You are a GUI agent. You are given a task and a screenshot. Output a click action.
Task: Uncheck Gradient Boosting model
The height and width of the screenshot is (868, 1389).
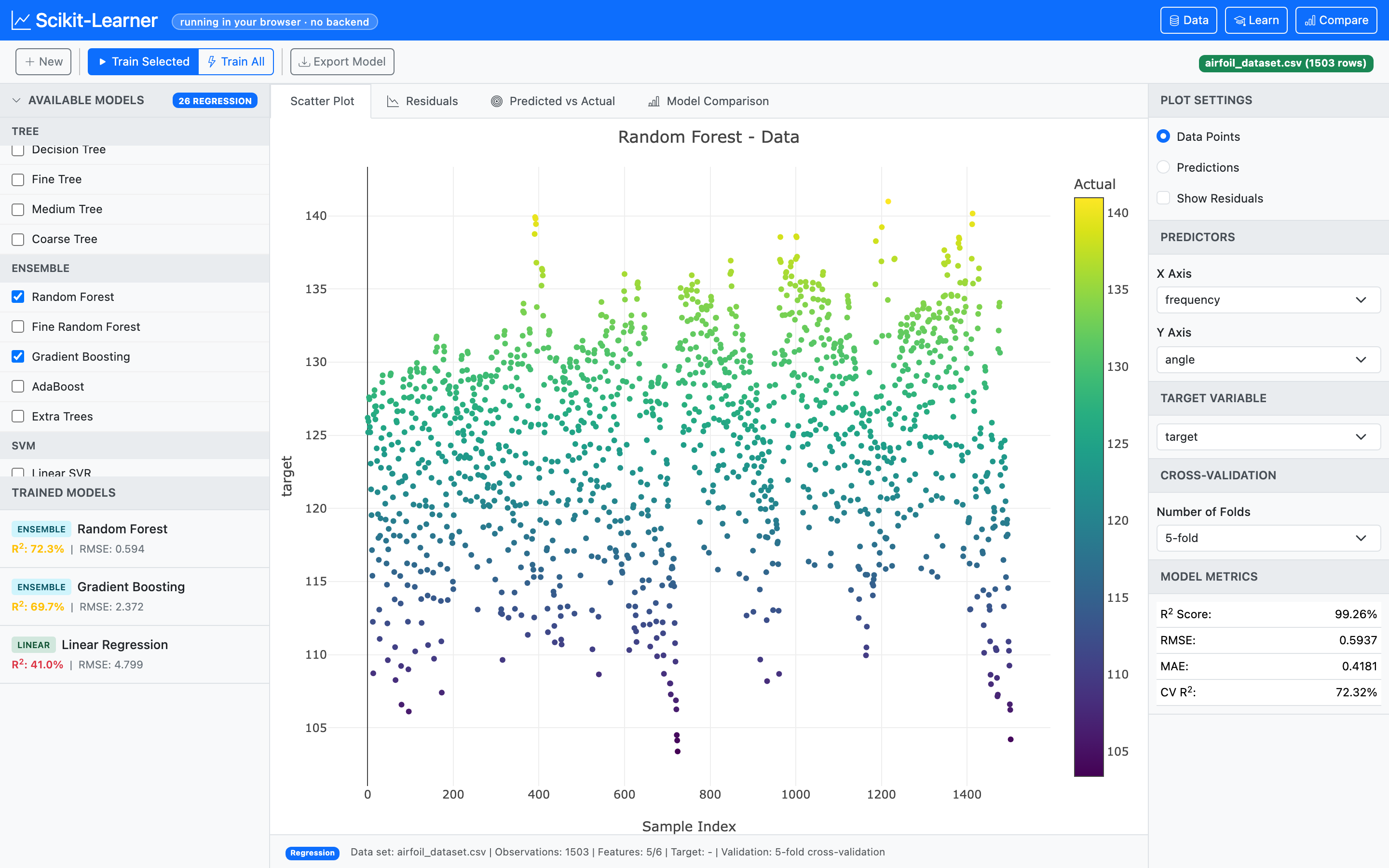(x=18, y=356)
